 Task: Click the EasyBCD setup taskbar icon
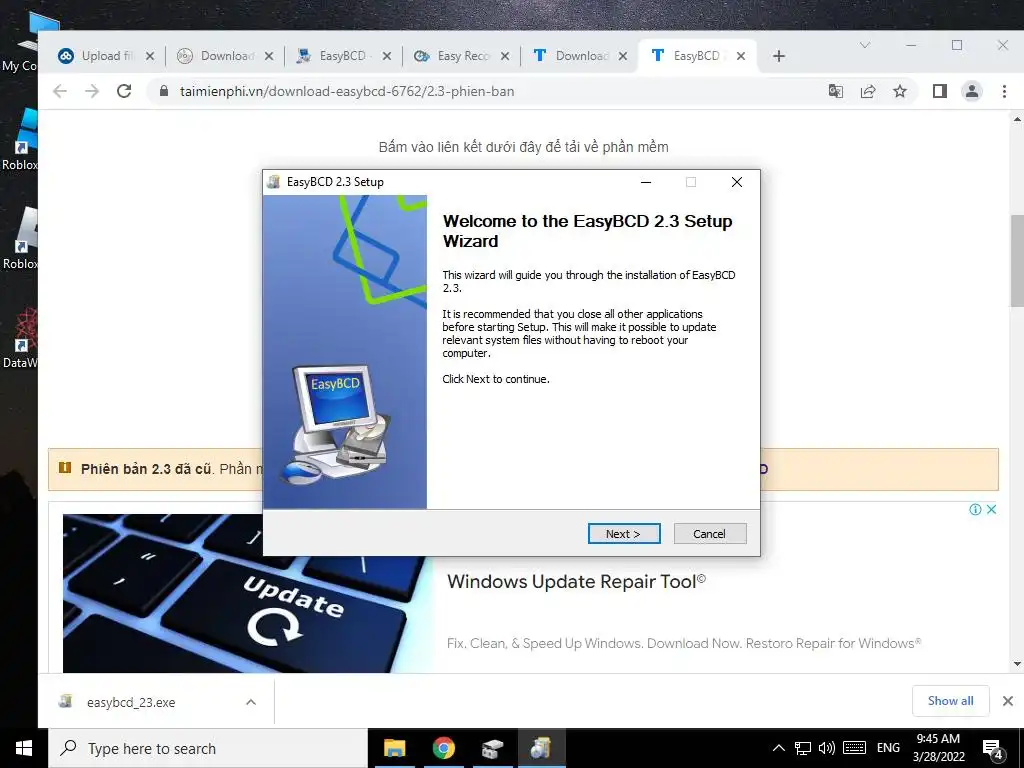tap(541, 748)
